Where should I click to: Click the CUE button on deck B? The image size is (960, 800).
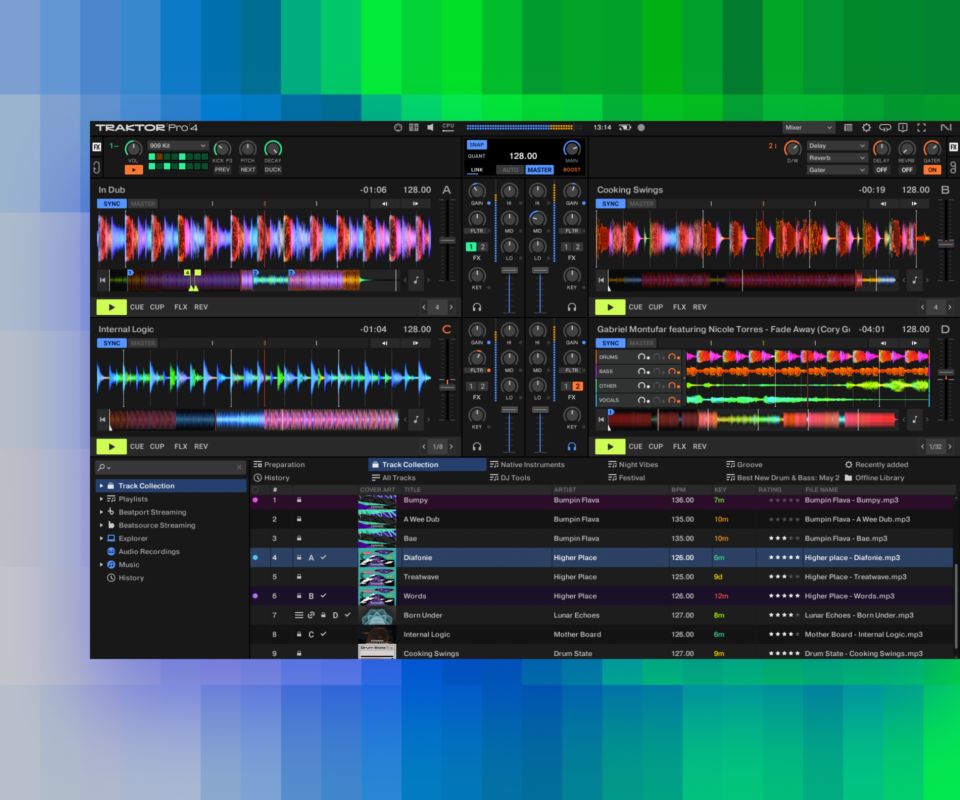(635, 307)
